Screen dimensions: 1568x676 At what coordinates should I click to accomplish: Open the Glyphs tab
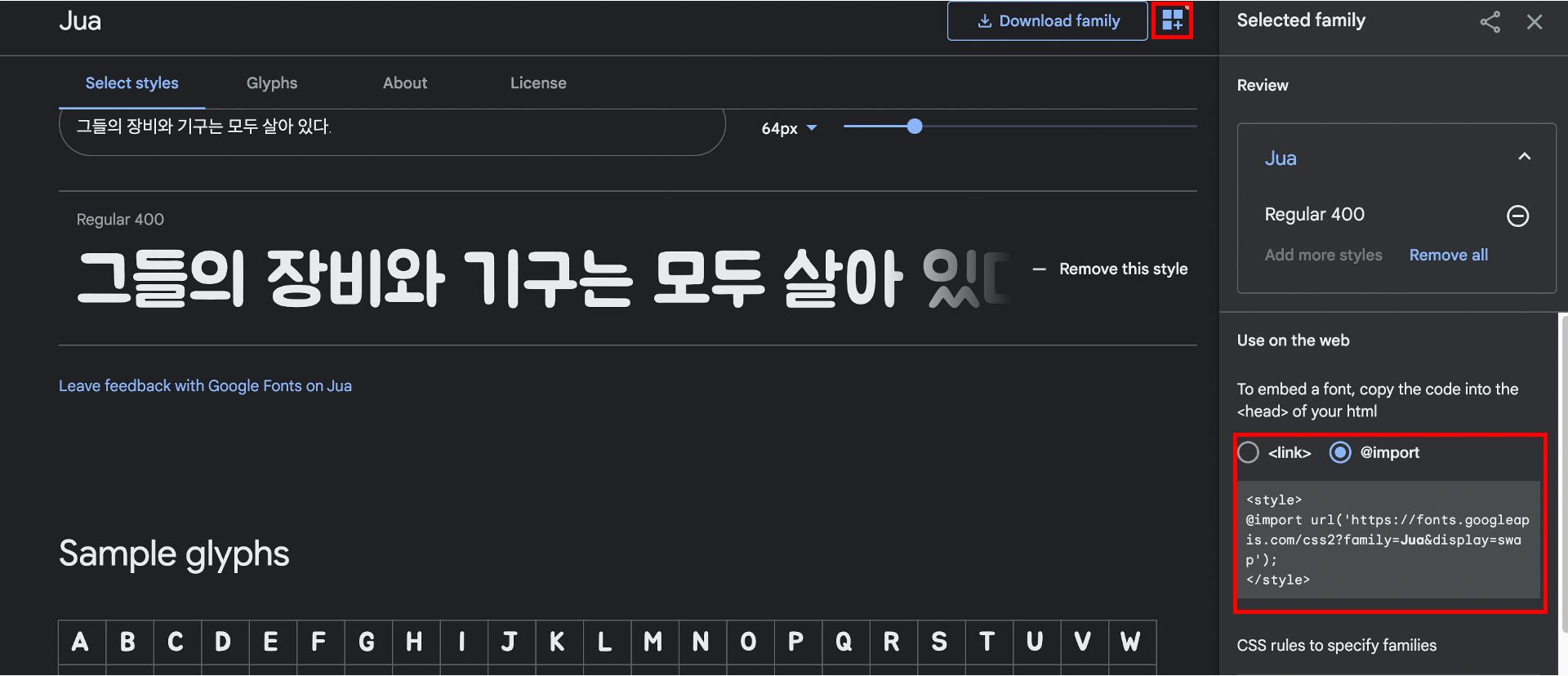272,83
